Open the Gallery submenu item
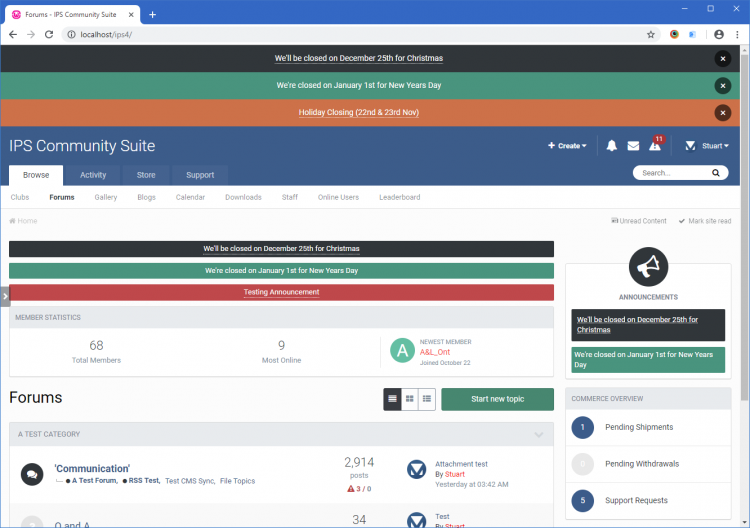 click(x=105, y=197)
